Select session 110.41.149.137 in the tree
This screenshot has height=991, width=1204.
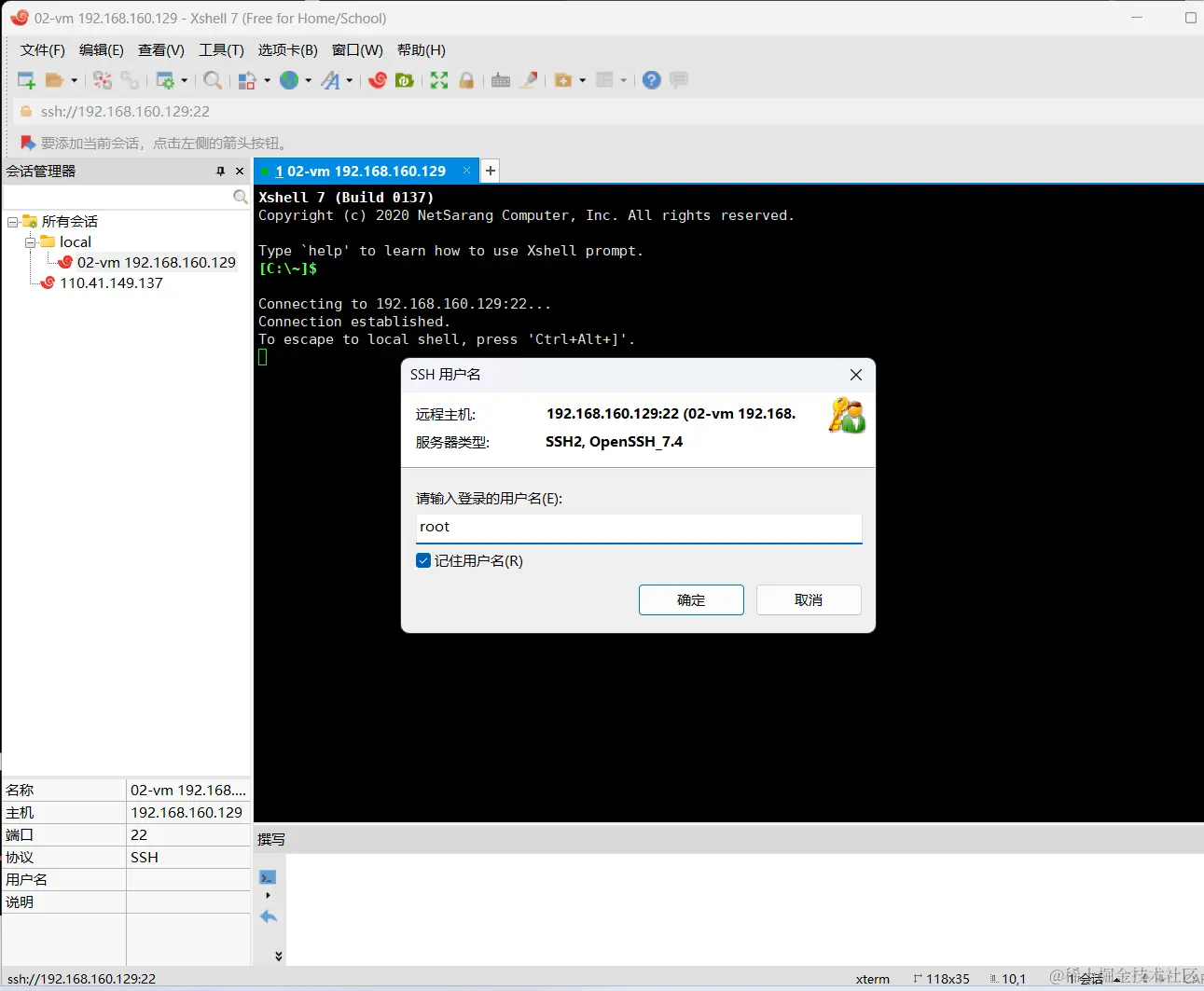coord(111,283)
